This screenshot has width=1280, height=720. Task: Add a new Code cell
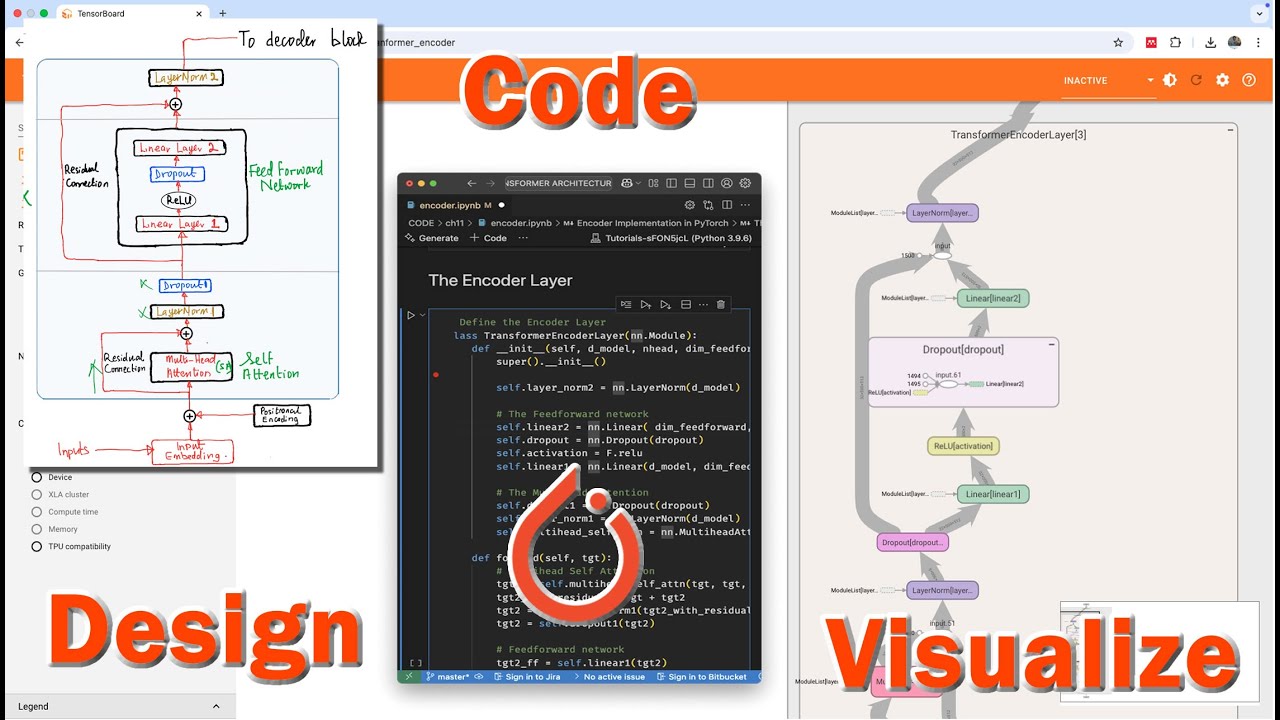coord(488,238)
